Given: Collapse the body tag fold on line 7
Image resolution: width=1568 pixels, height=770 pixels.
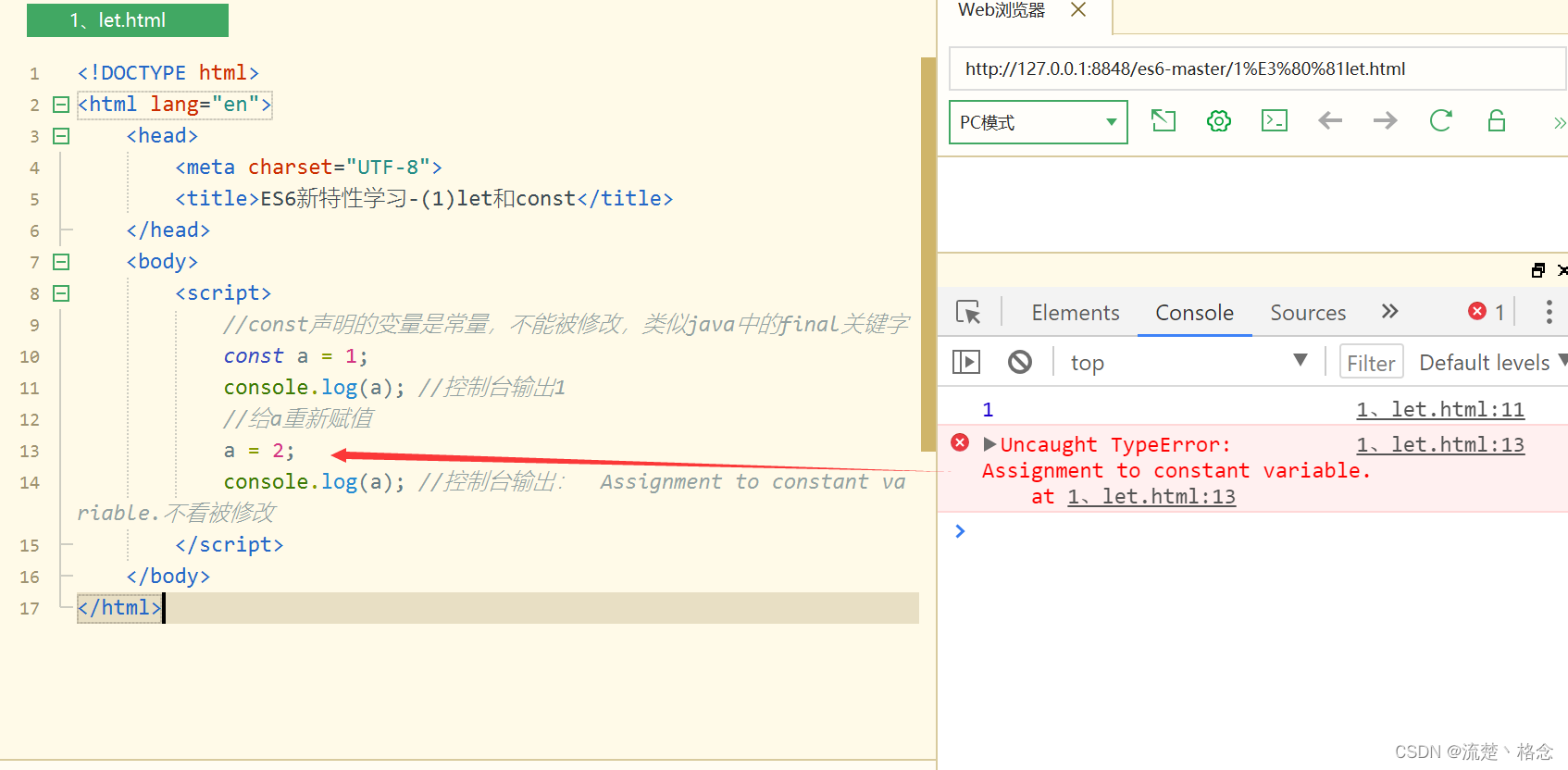Looking at the screenshot, I should (61, 262).
